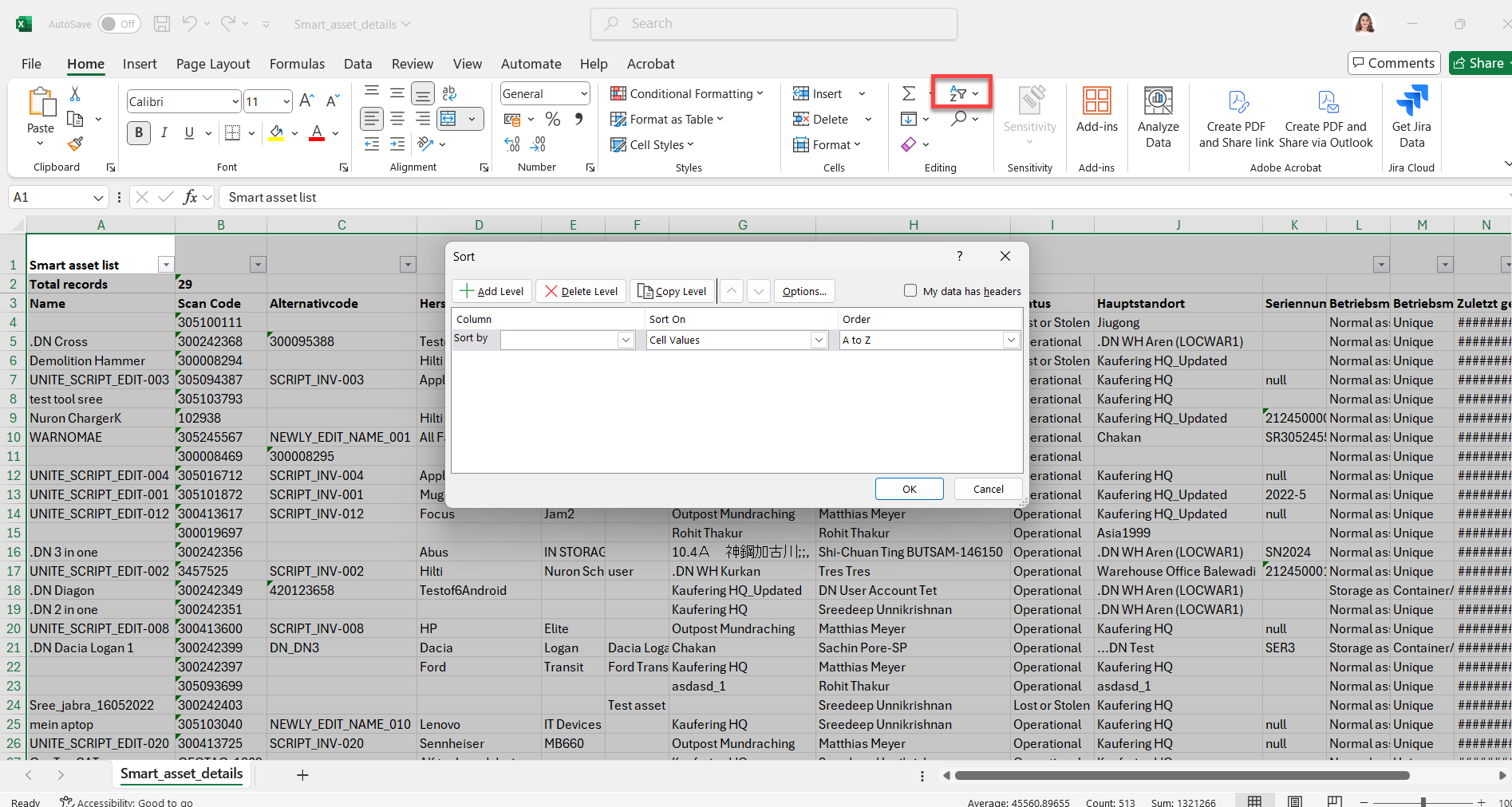This screenshot has height=807, width=1512.
Task: Switch to the Page Layout tab
Action: (x=213, y=64)
